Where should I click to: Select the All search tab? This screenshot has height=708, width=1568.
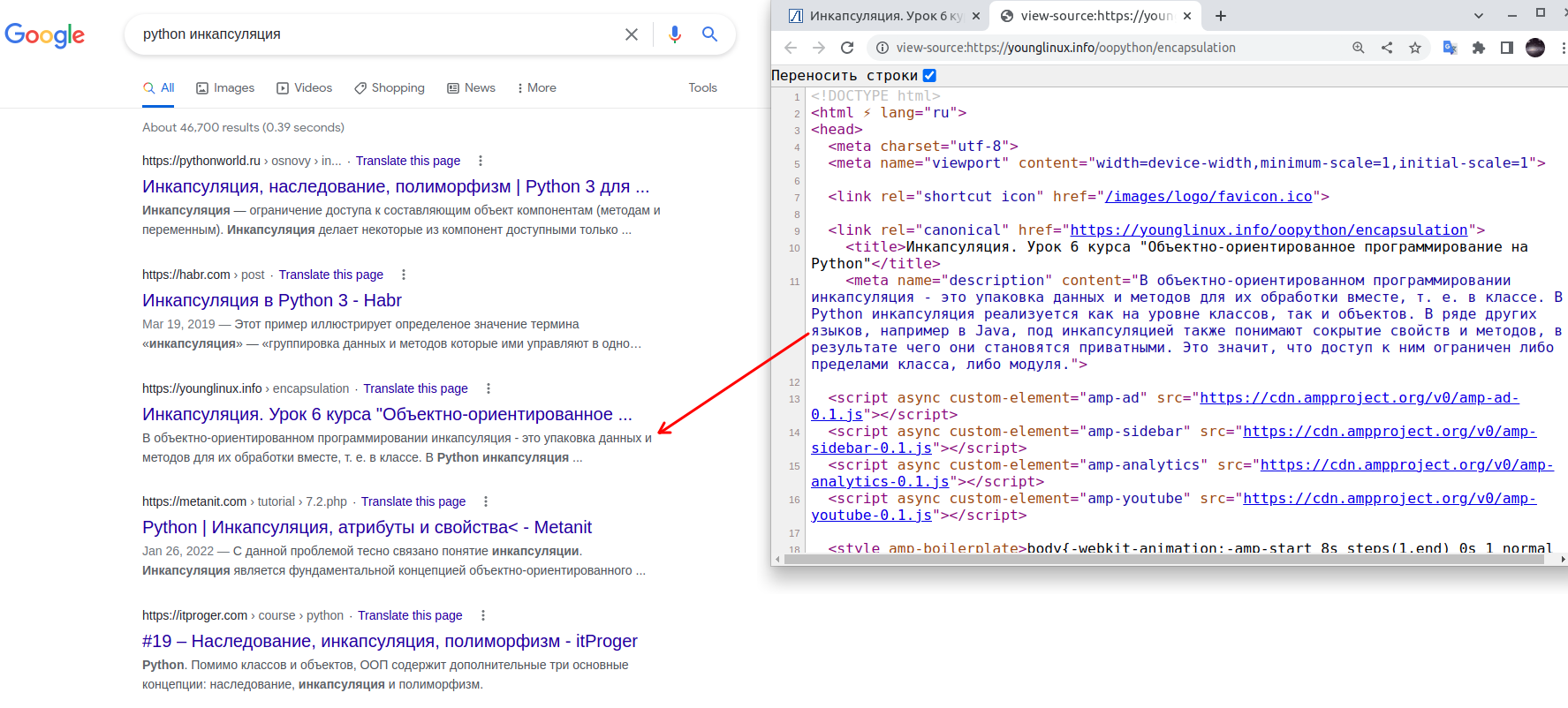tap(159, 87)
